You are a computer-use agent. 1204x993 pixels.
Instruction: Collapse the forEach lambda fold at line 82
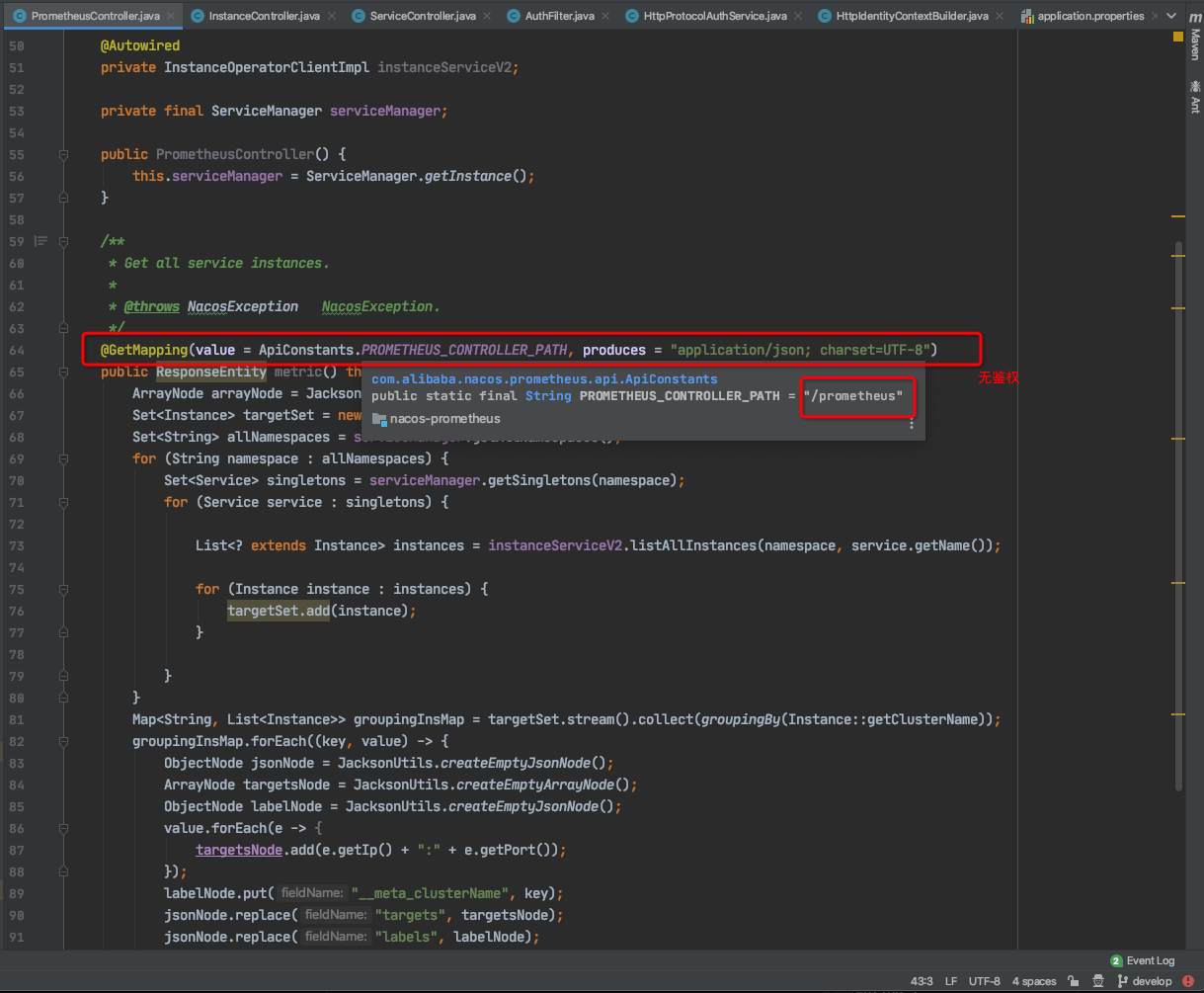64,741
